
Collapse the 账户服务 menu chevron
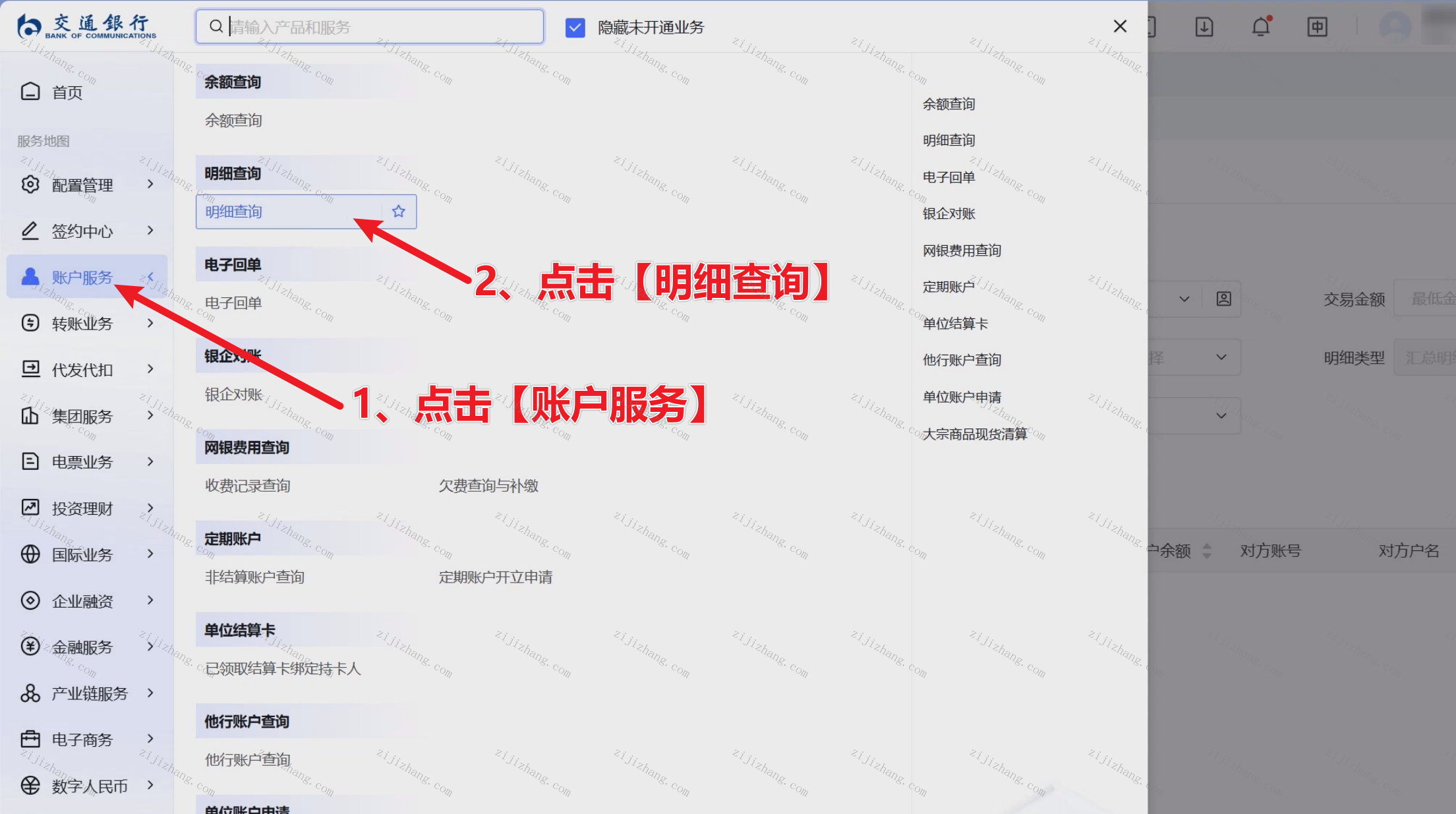click(x=150, y=277)
